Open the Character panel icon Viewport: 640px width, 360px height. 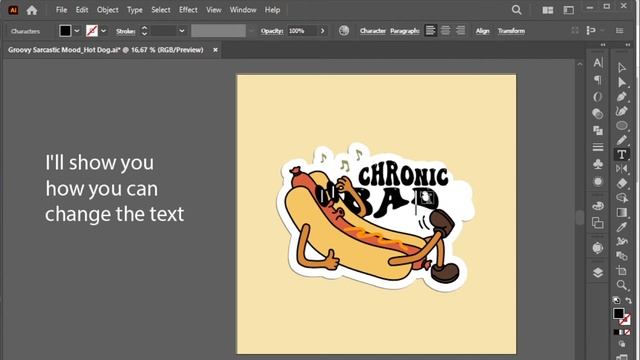click(x=598, y=62)
